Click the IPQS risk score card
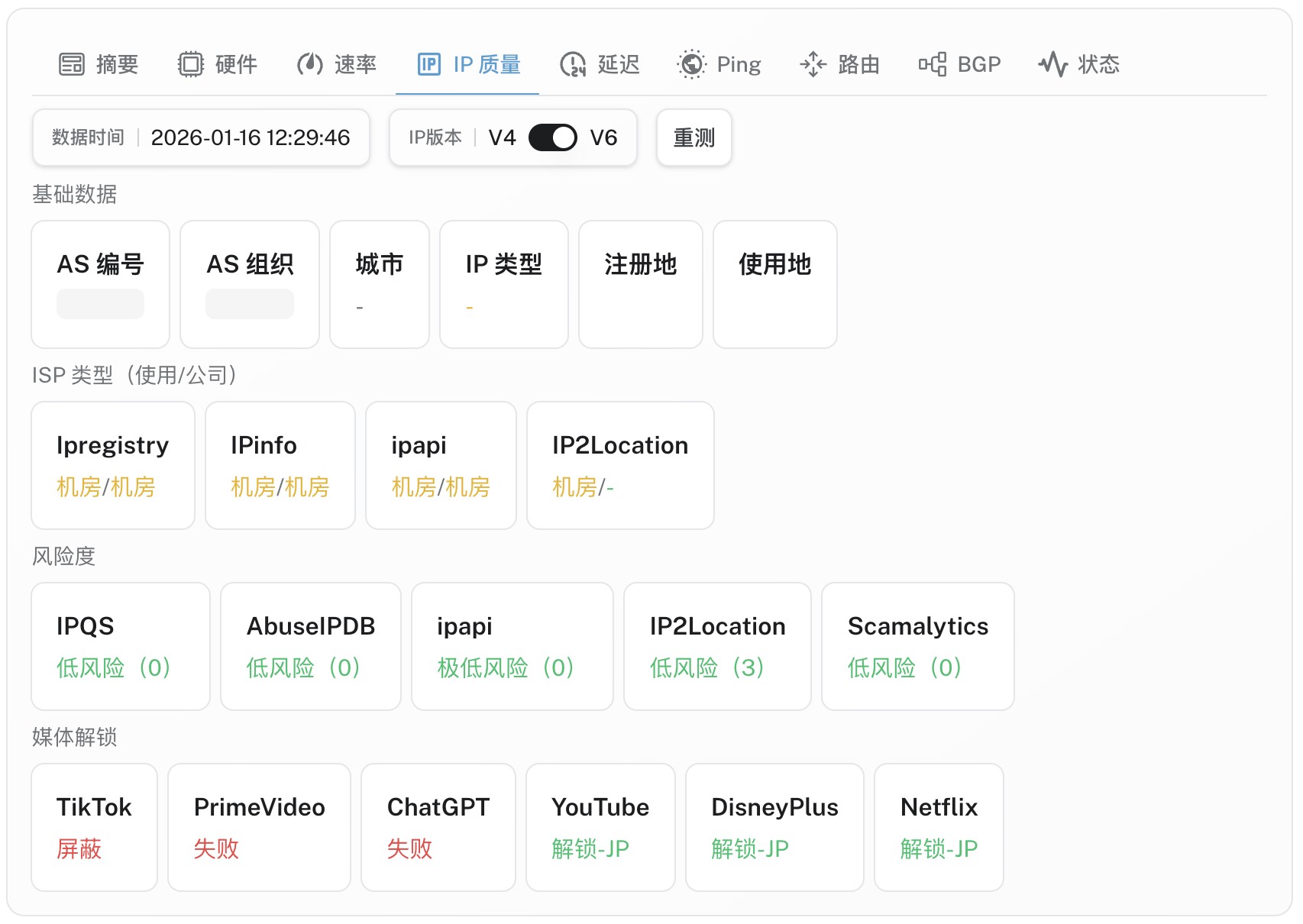The image size is (1303, 924). pyautogui.click(x=120, y=646)
